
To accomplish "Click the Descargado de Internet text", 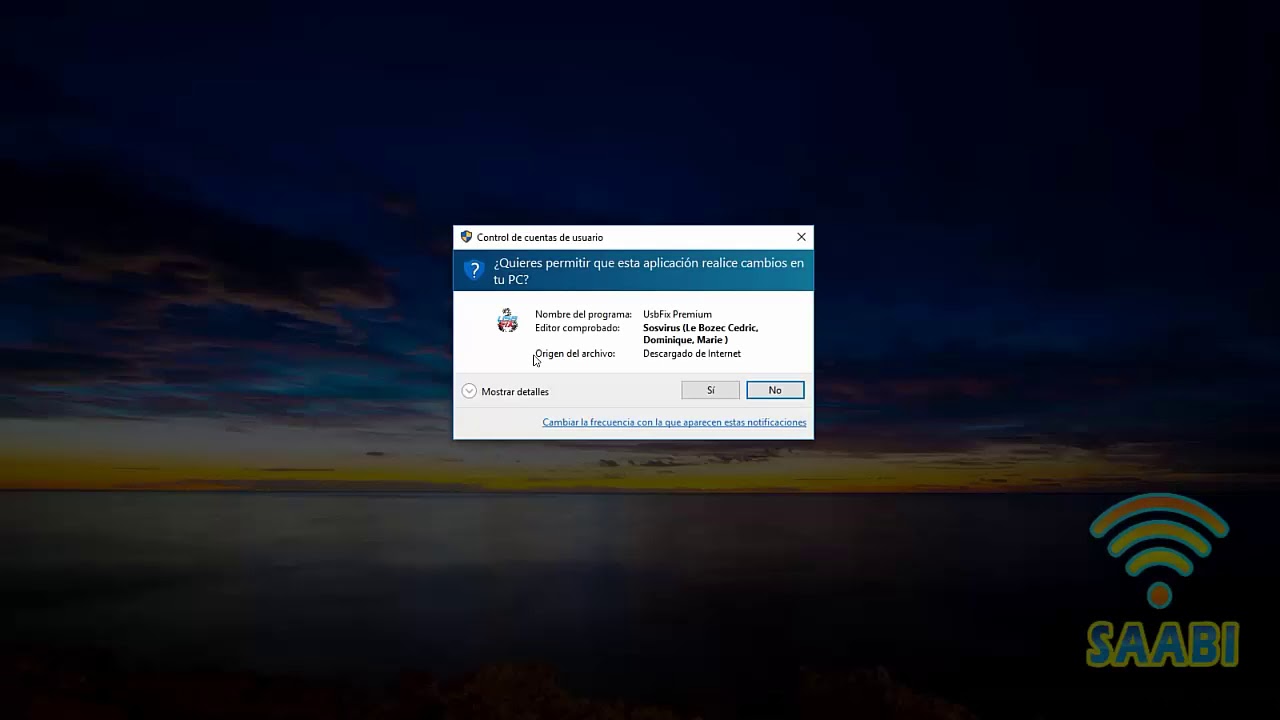I will [692, 353].
